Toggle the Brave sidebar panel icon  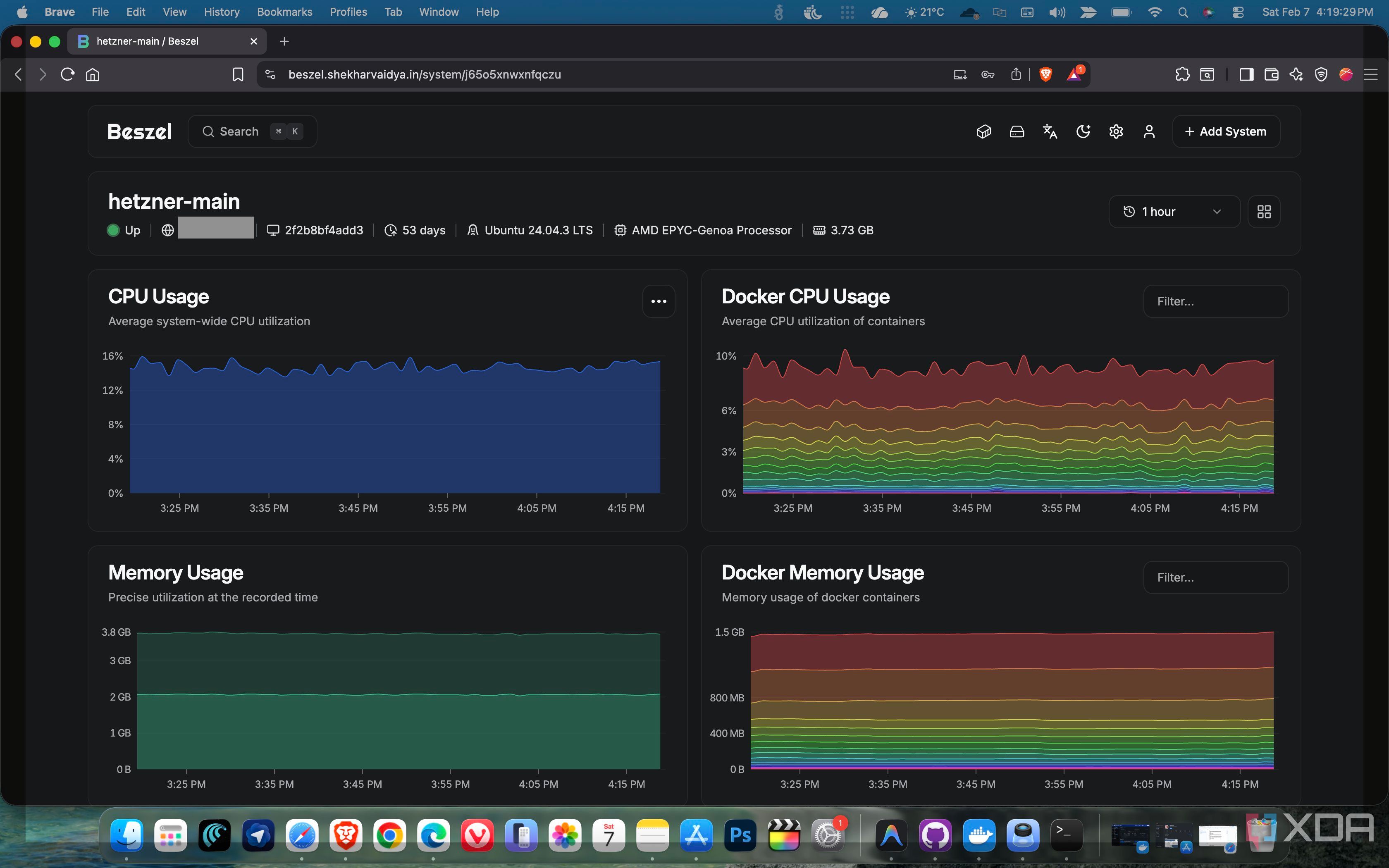tap(1246, 75)
